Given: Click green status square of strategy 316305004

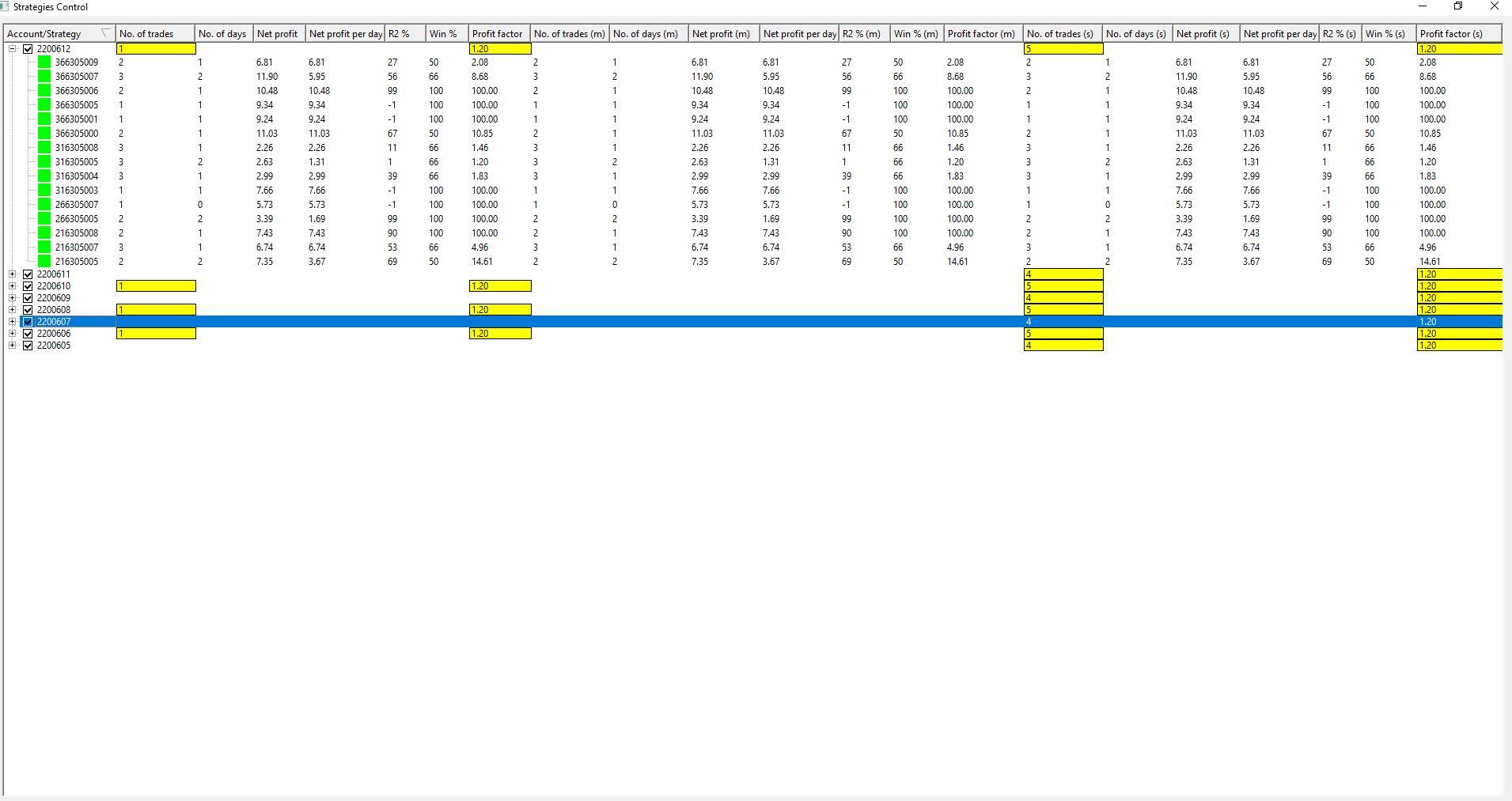Looking at the screenshot, I should [x=44, y=176].
